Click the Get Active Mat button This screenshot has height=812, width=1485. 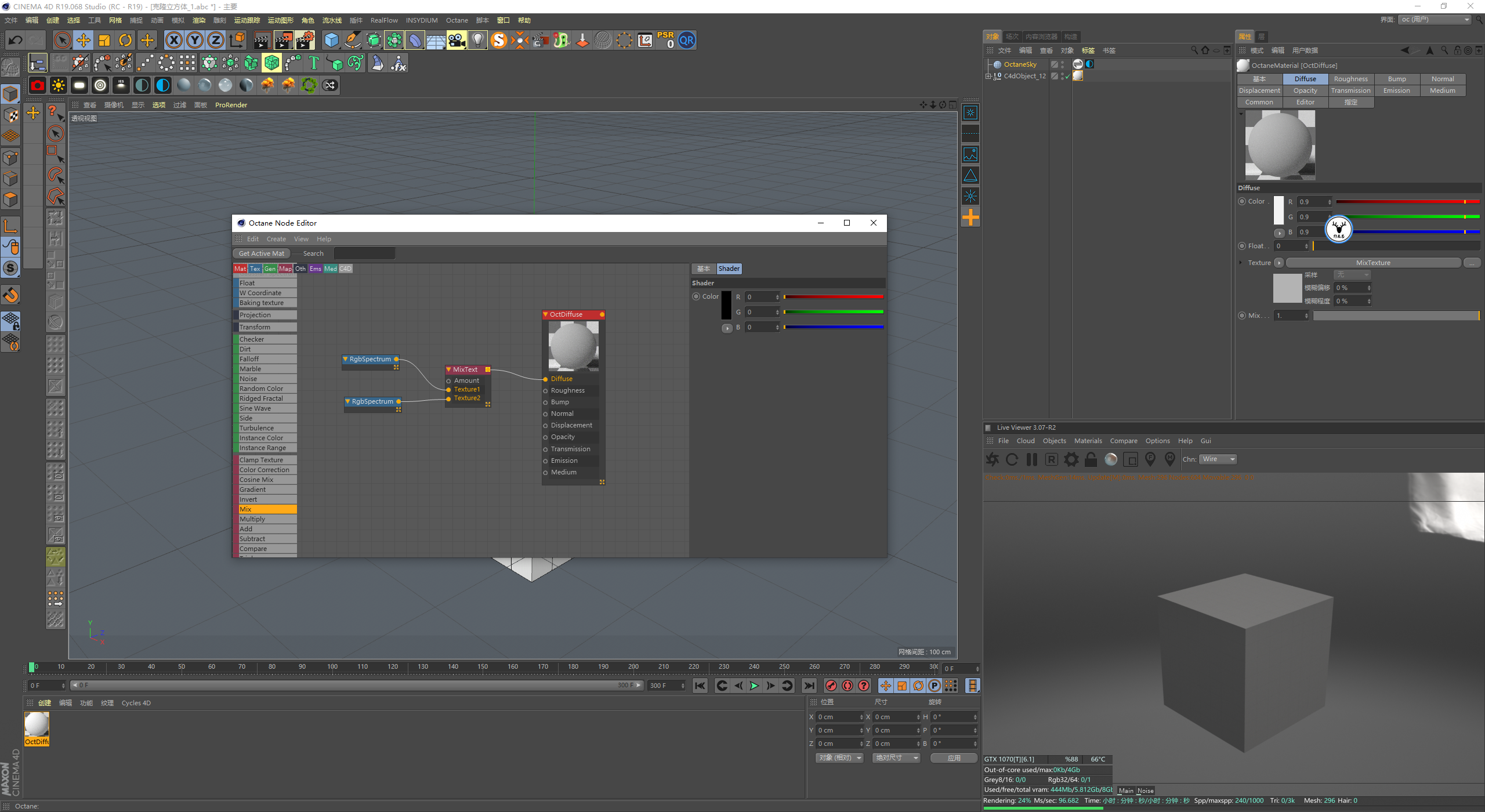[x=262, y=253]
